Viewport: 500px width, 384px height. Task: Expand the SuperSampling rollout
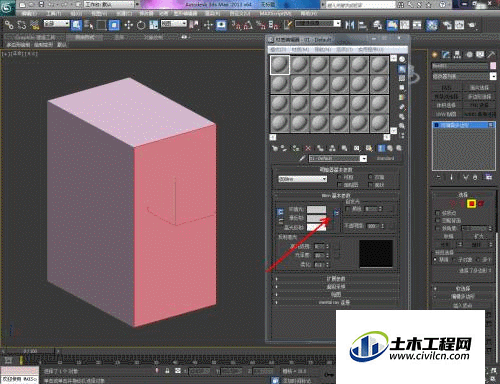point(336,286)
